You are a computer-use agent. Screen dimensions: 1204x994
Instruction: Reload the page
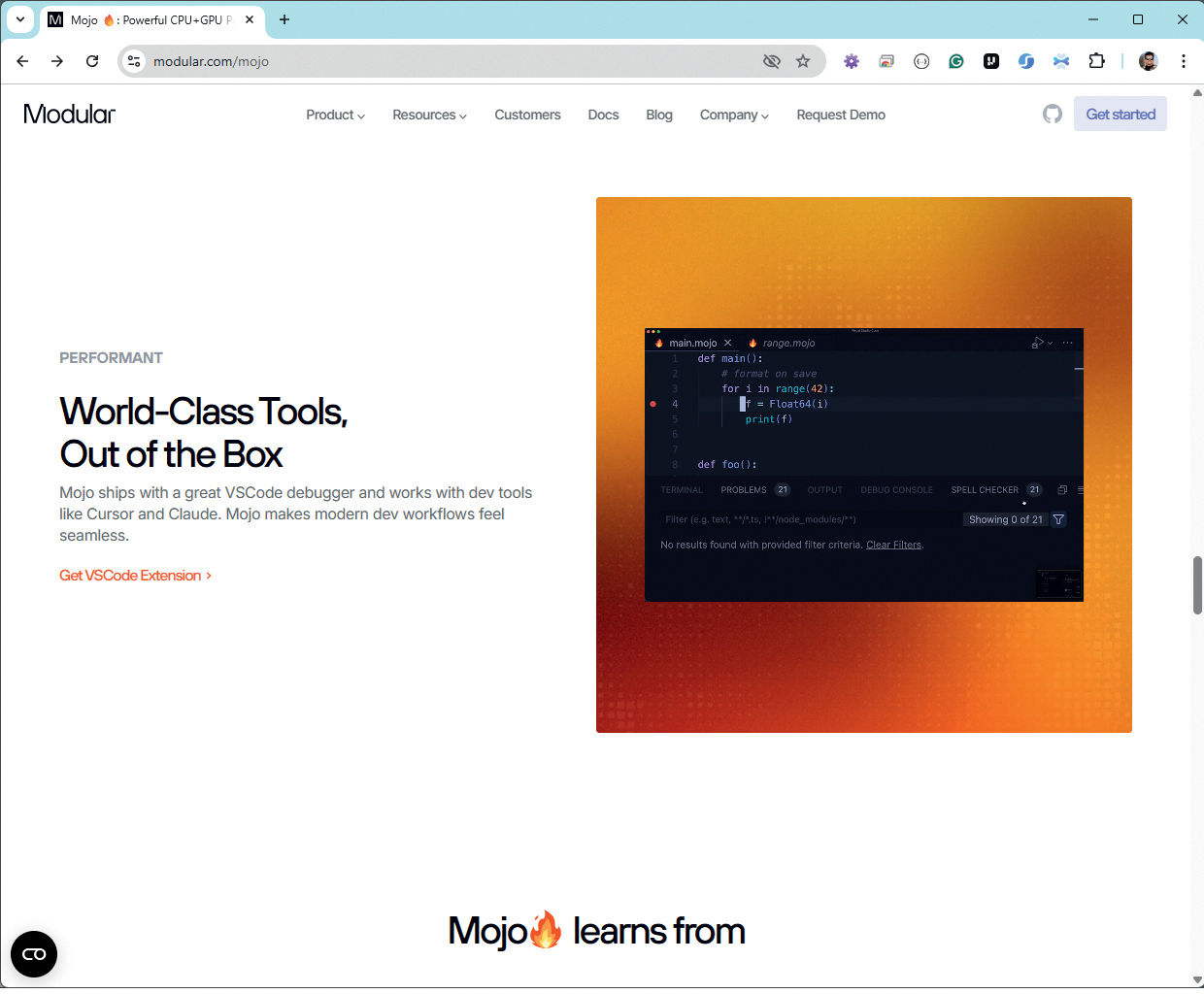point(92,61)
